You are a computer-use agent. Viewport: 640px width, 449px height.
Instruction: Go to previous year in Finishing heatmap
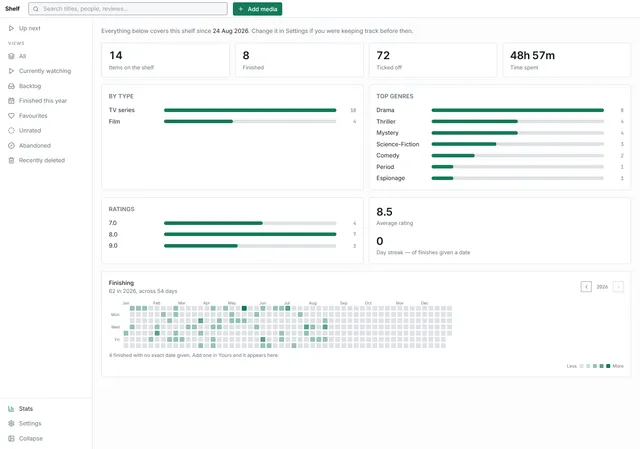[586, 287]
